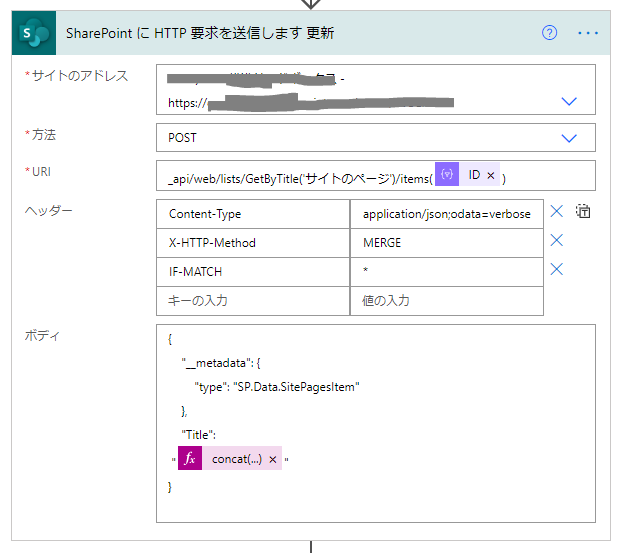
Task: Click the POST method text
Action: click(182, 137)
